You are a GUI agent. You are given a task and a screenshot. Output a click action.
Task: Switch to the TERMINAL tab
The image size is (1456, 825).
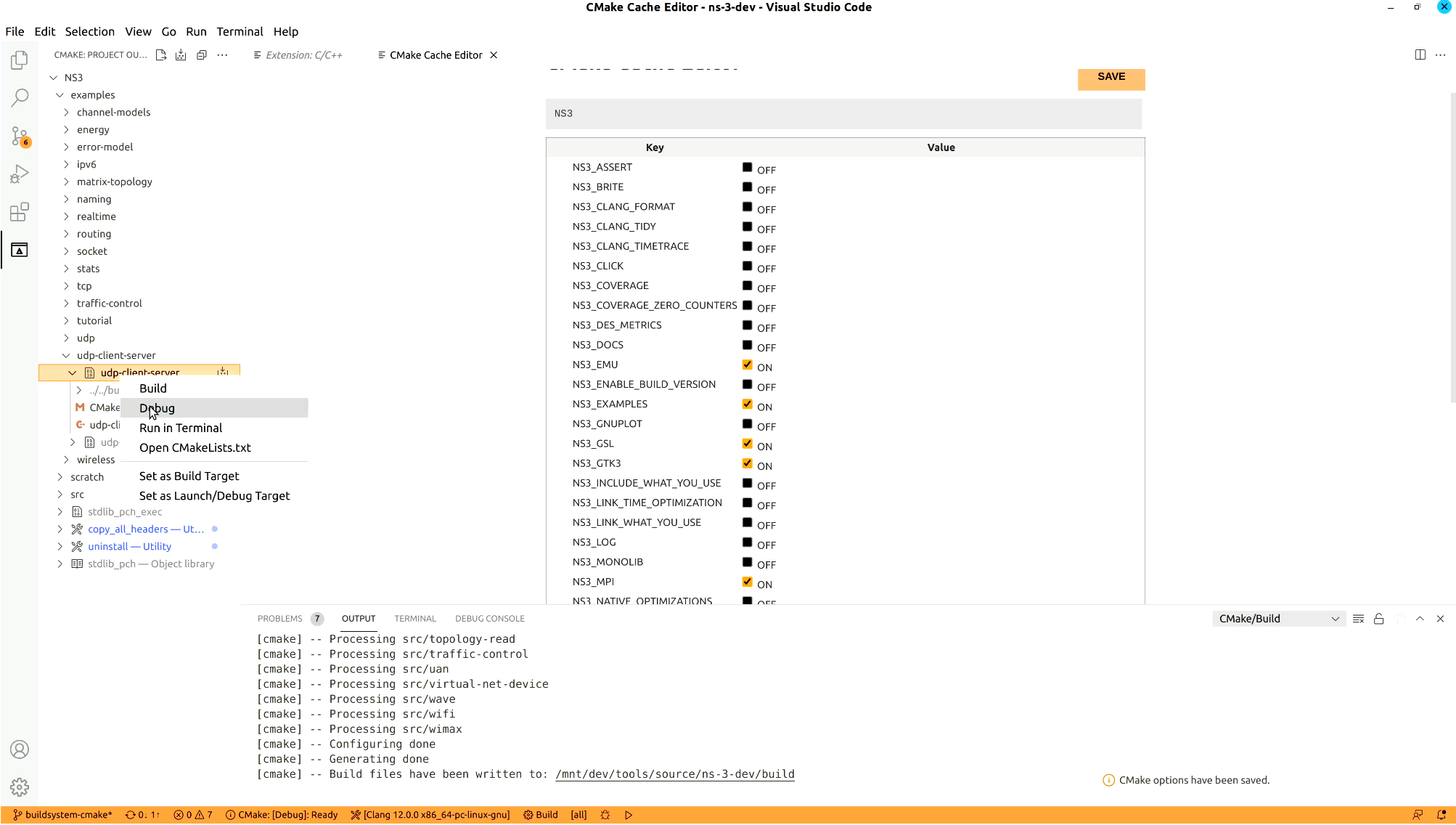click(x=414, y=618)
